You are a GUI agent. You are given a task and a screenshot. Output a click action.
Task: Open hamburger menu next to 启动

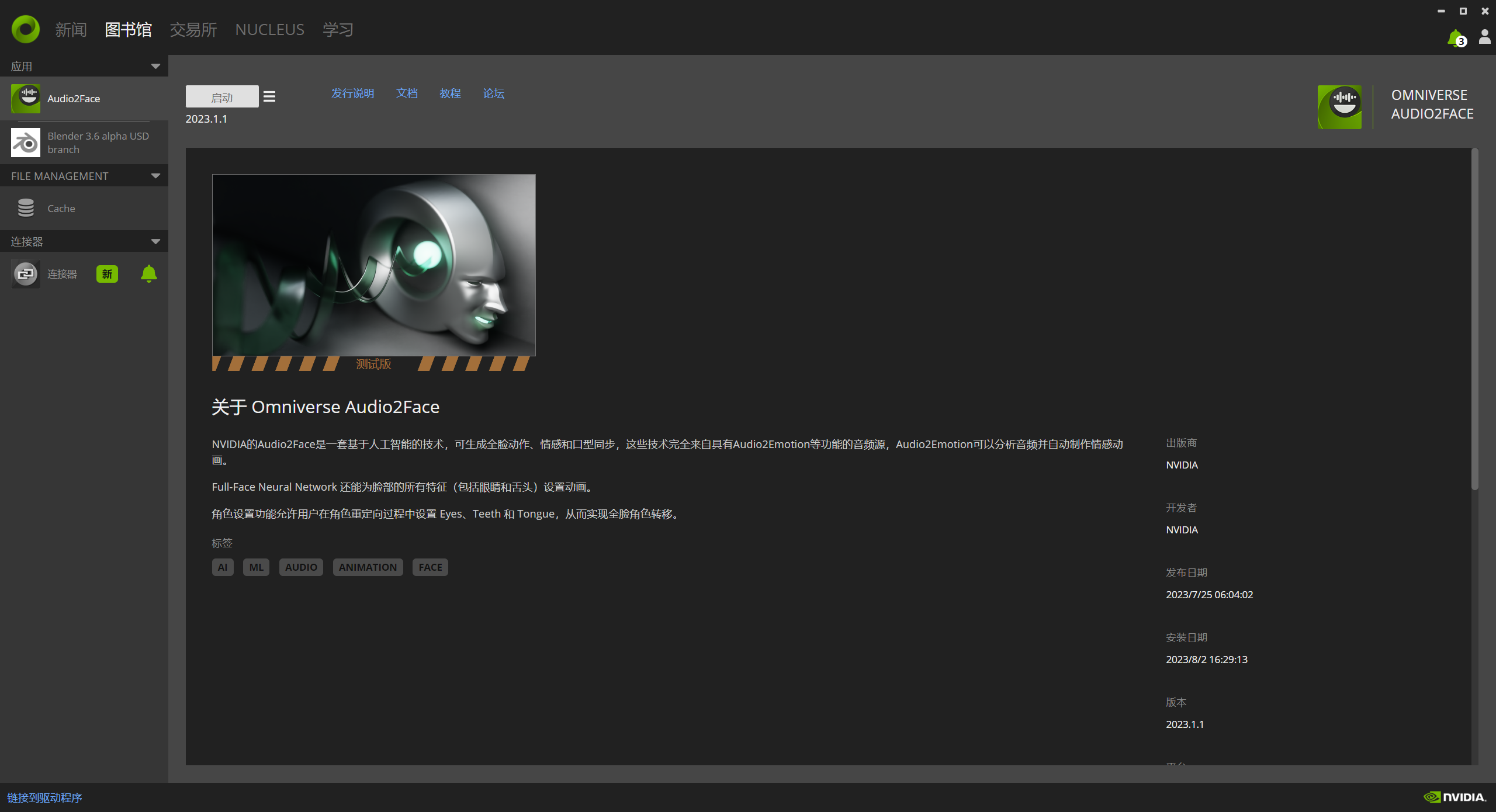click(269, 96)
